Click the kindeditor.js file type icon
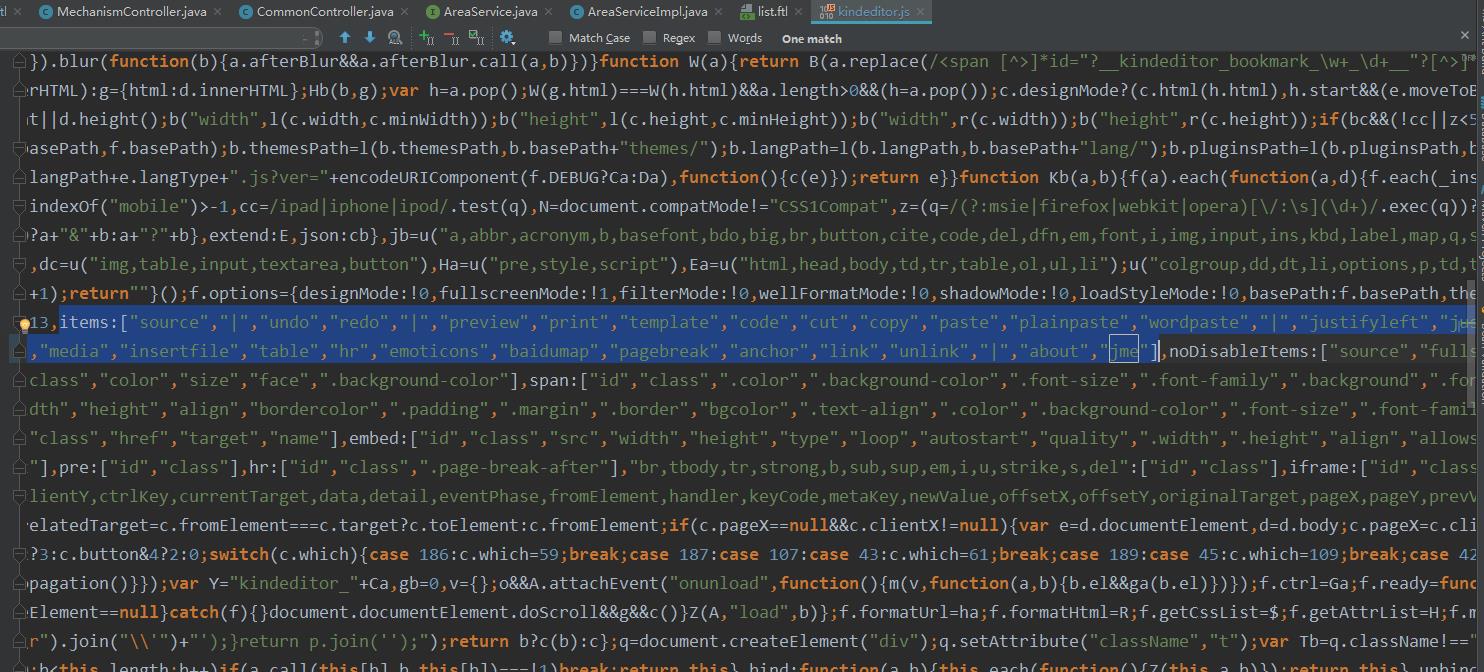This screenshot has width=1484, height=672. [x=827, y=11]
